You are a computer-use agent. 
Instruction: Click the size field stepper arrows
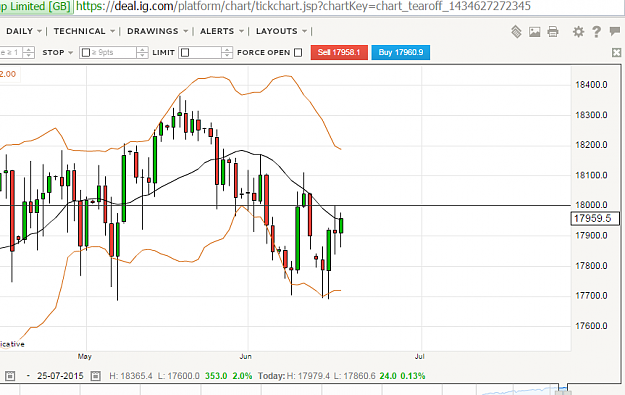point(28,52)
